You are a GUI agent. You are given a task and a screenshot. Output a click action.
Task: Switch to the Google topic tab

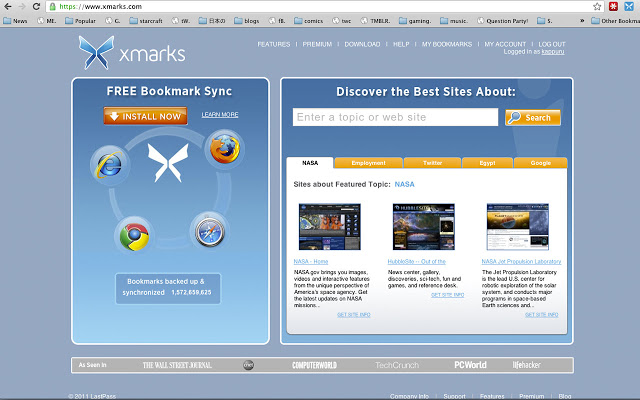click(x=541, y=163)
